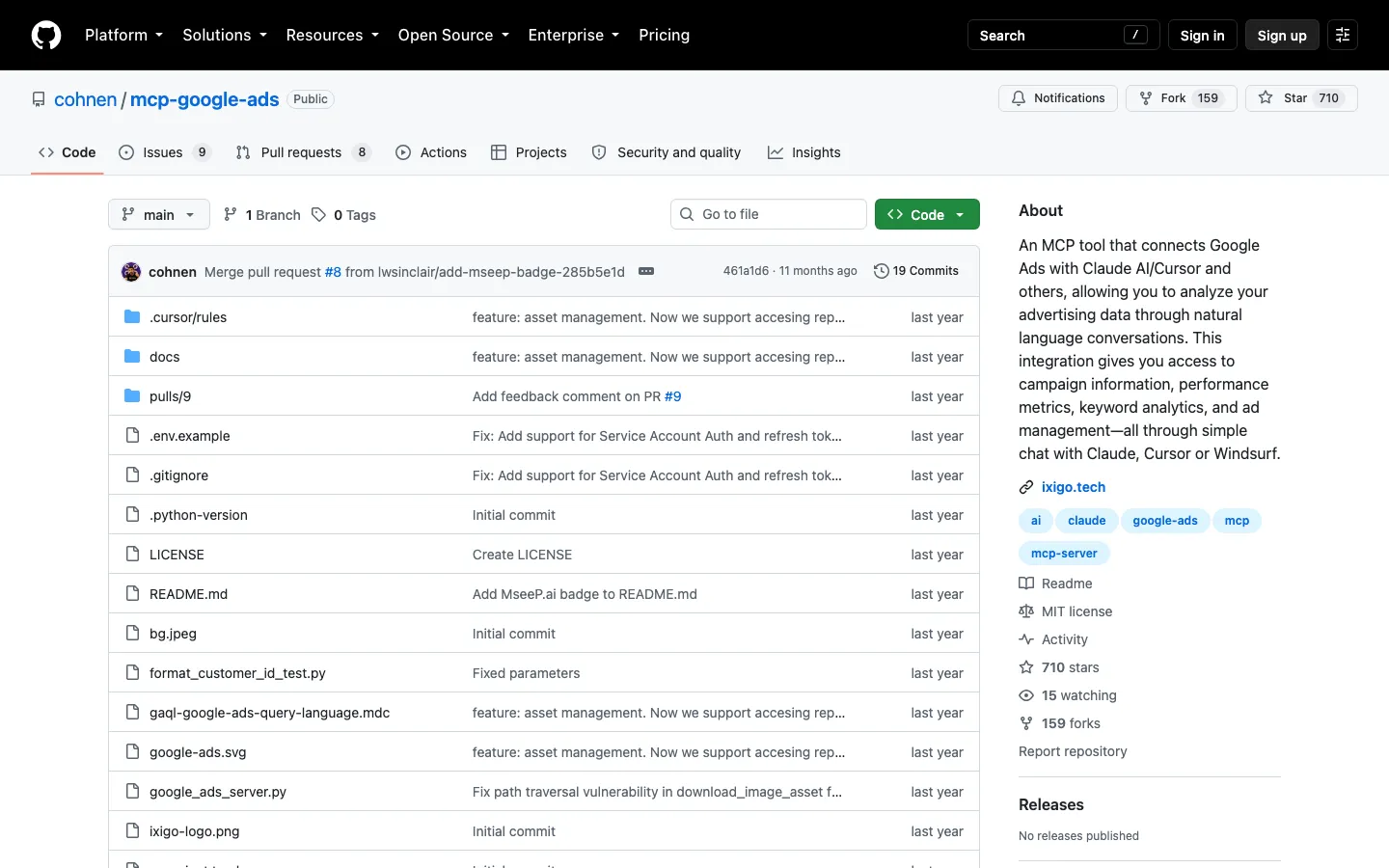1389x868 pixels.
Task: Click the docs folder icon
Action: coord(132,357)
